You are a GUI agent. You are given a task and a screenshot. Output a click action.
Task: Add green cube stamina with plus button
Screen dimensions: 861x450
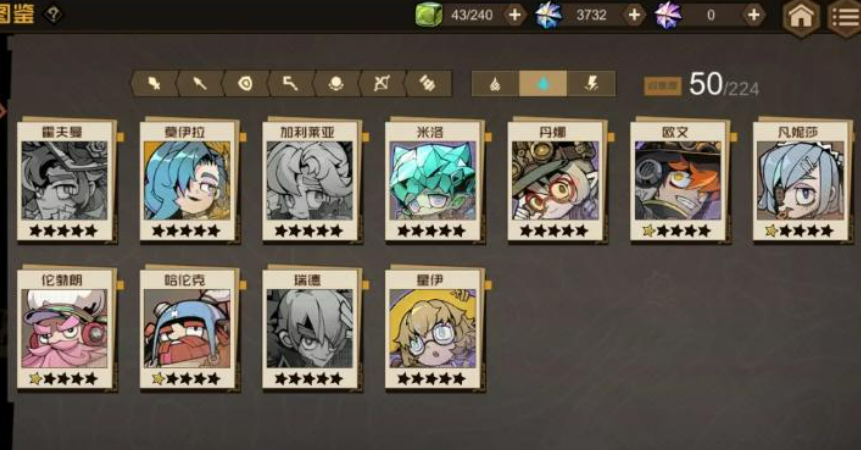coord(515,15)
